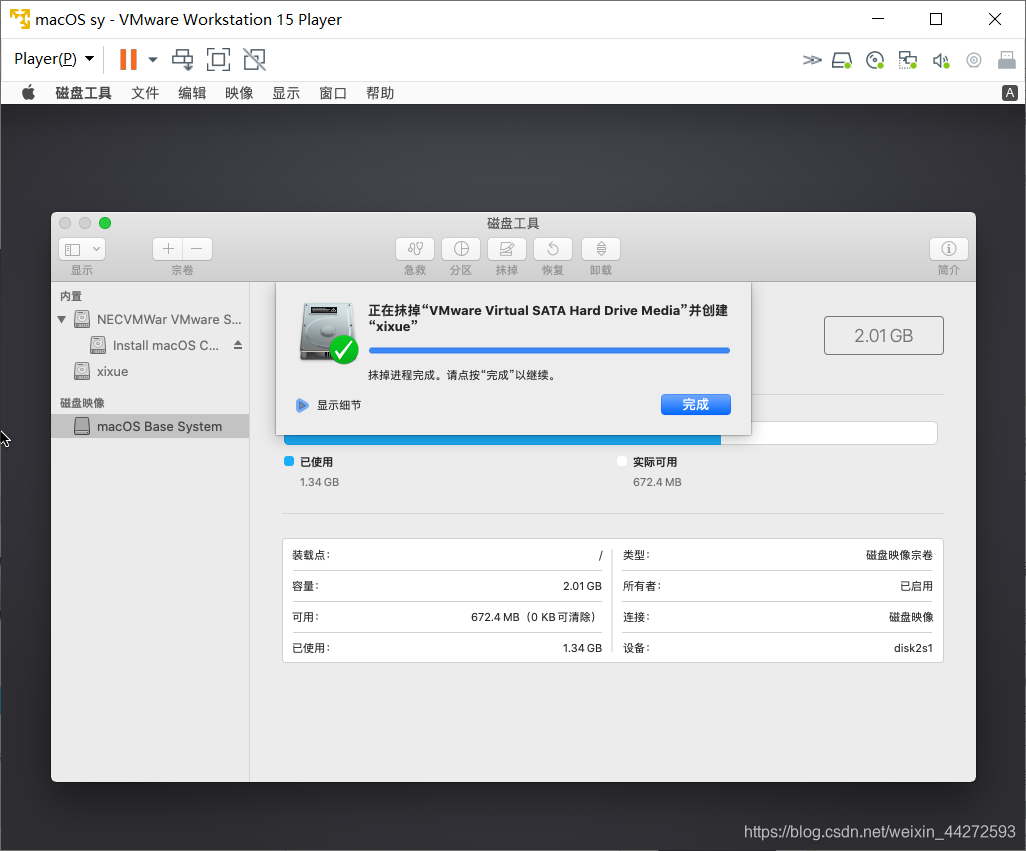Click the Unmount (卸载) toolbar icon
The width and height of the screenshot is (1026, 851).
click(x=601, y=249)
